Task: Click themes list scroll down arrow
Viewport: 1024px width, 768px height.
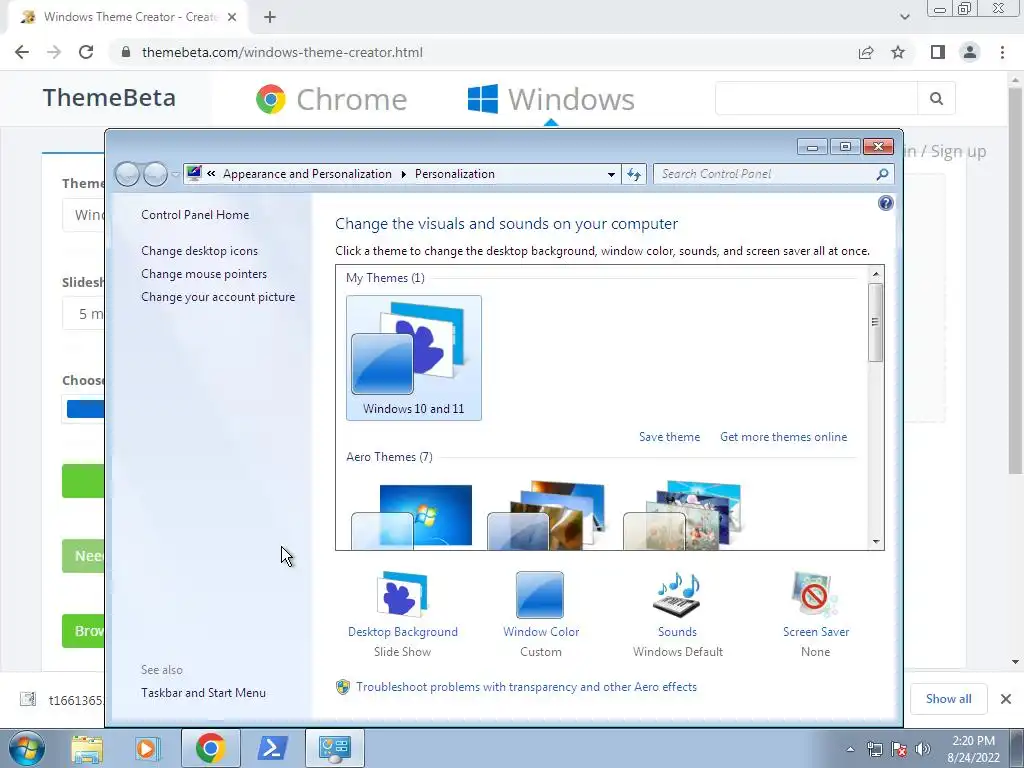Action: (876, 541)
